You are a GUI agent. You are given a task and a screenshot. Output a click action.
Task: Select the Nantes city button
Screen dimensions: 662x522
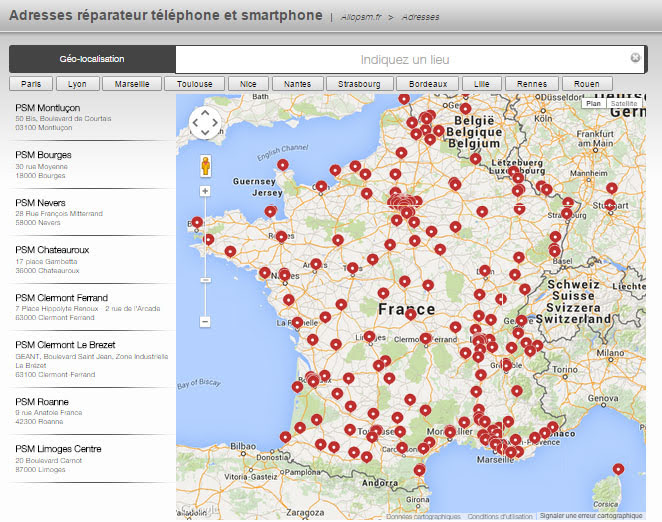pos(298,84)
